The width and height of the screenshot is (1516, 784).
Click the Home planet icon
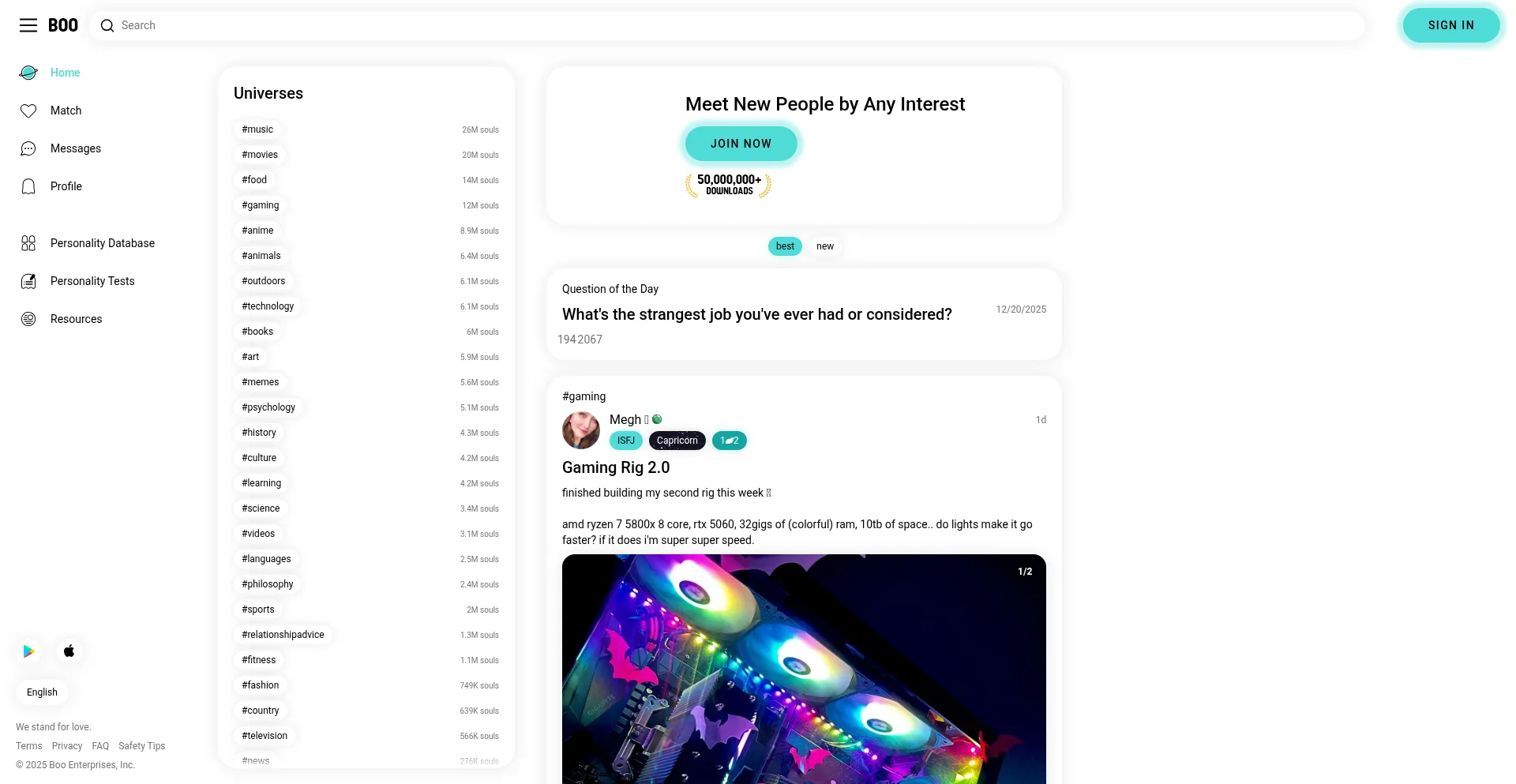(x=28, y=73)
